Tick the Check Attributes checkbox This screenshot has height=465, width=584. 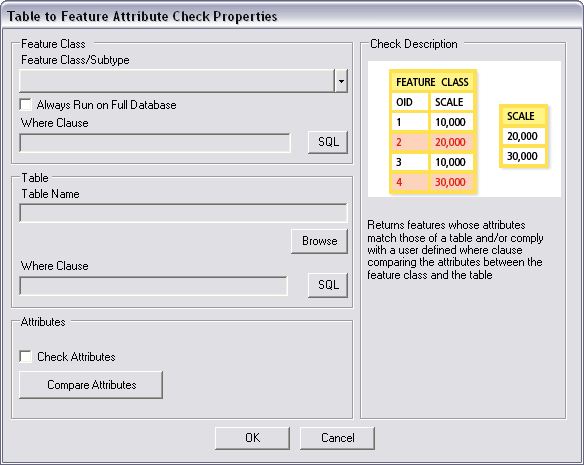coord(25,357)
